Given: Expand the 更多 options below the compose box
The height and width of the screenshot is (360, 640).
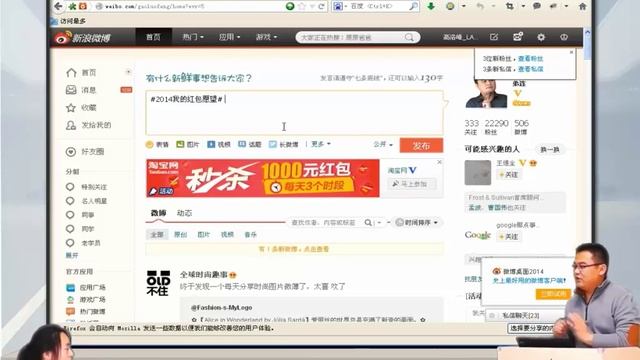Looking at the screenshot, I should pyautogui.click(x=321, y=144).
